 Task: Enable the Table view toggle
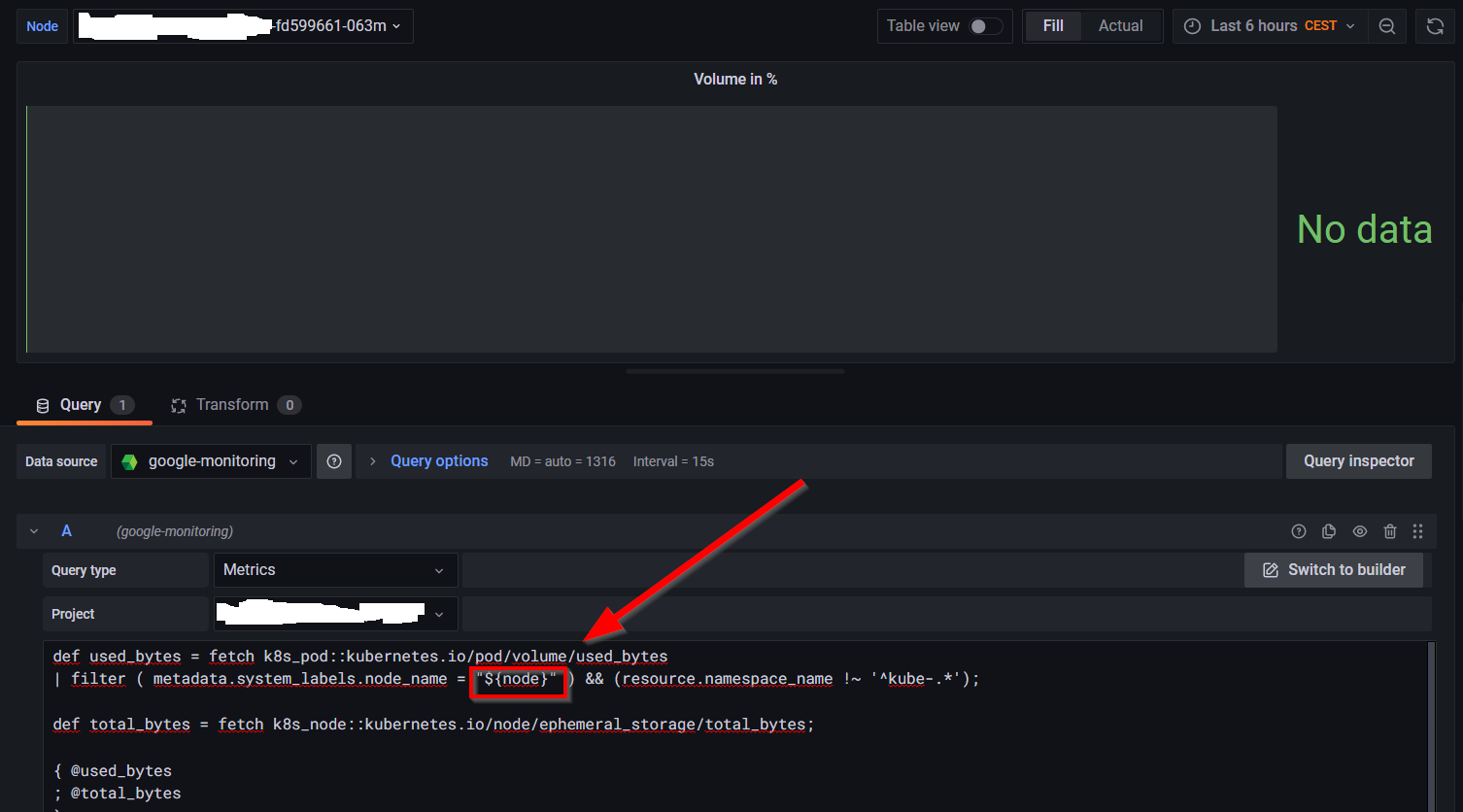pyautogui.click(x=984, y=26)
